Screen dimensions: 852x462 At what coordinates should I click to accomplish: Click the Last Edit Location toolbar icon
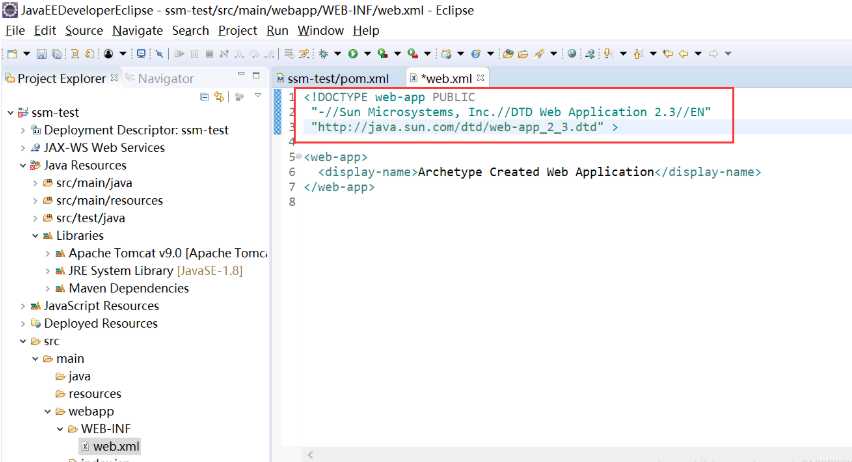pyautogui.click(x=668, y=53)
